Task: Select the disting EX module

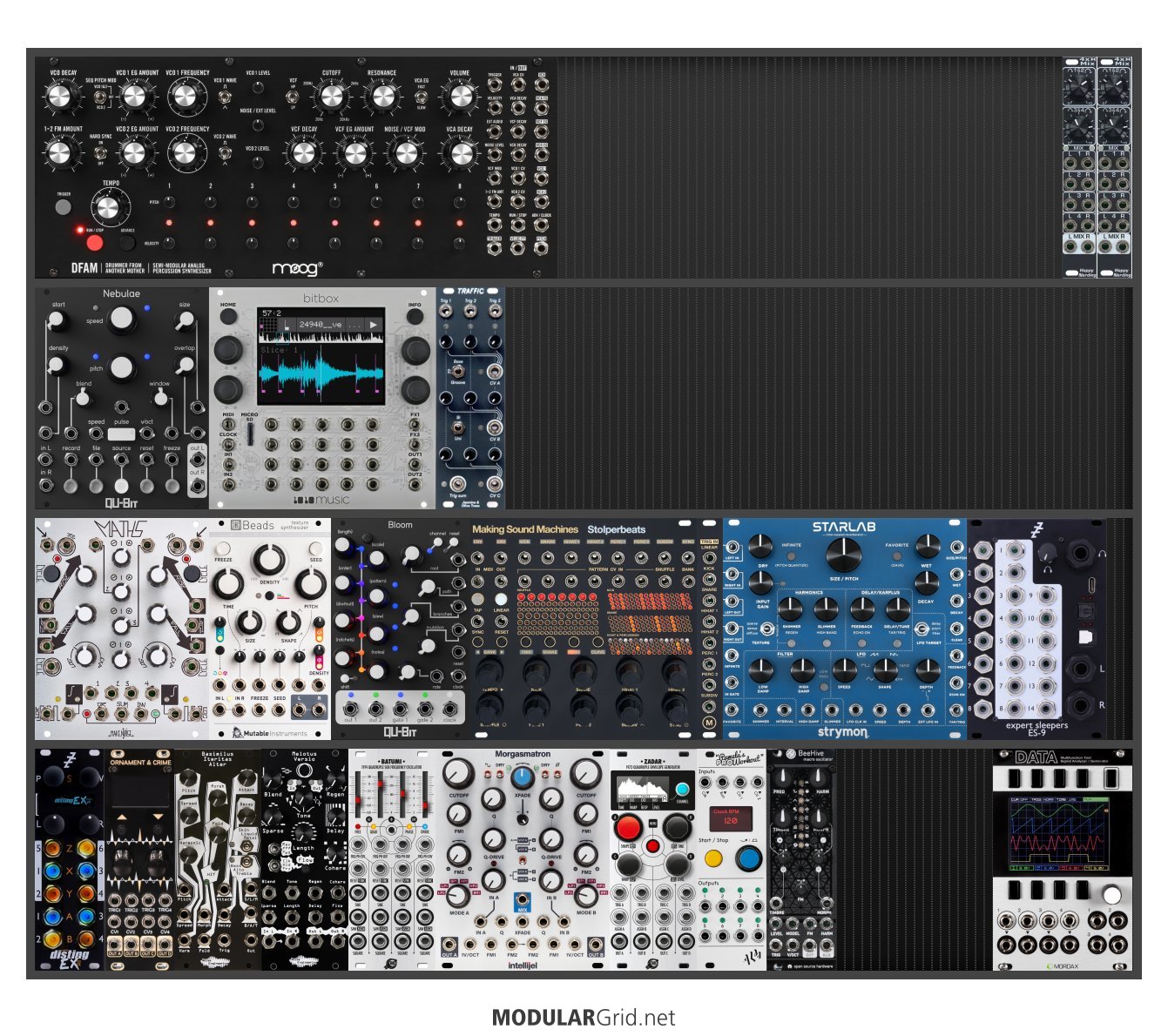Action: [x=70, y=860]
